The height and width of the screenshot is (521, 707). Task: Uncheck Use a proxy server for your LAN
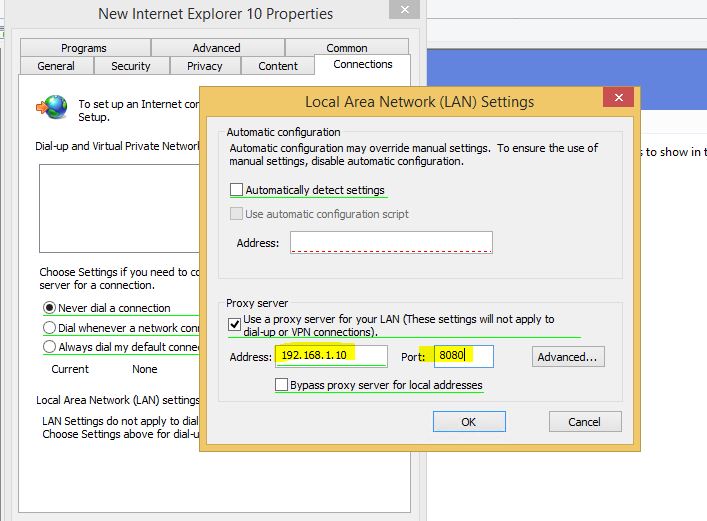point(234,325)
